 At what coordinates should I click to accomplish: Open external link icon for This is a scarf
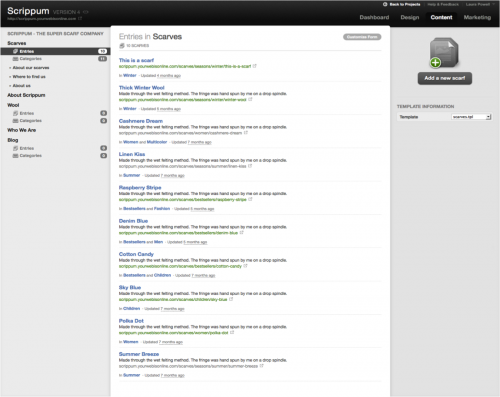coord(254,66)
